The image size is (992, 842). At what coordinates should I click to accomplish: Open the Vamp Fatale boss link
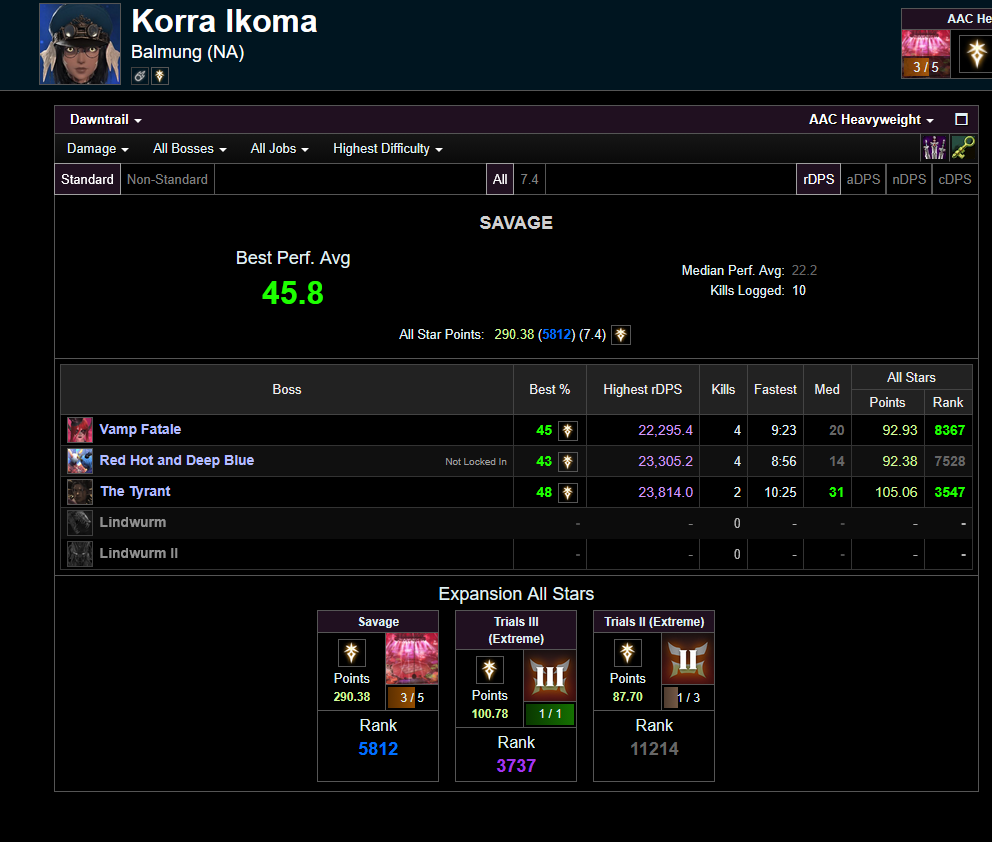pos(140,430)
